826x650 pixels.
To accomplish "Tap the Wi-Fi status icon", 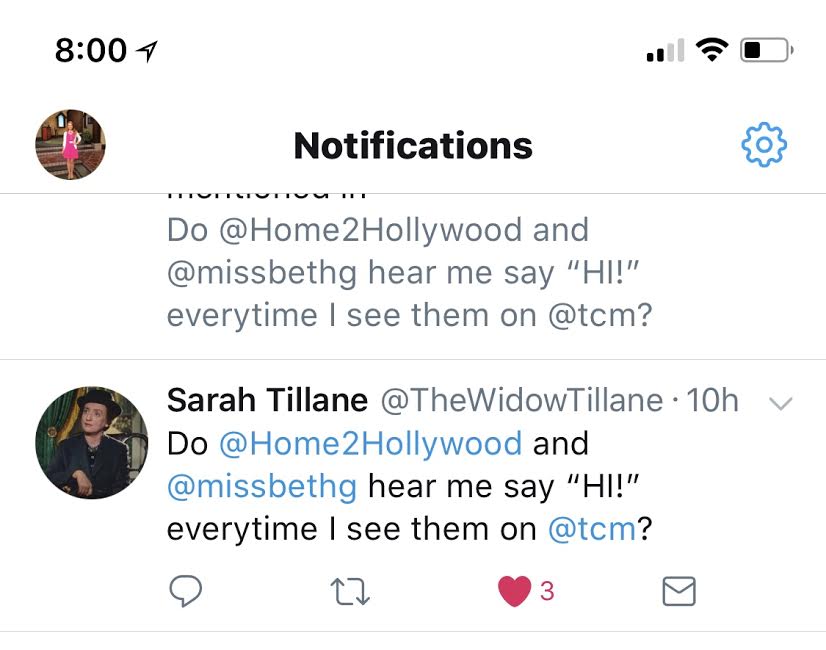I will point(713,49).
